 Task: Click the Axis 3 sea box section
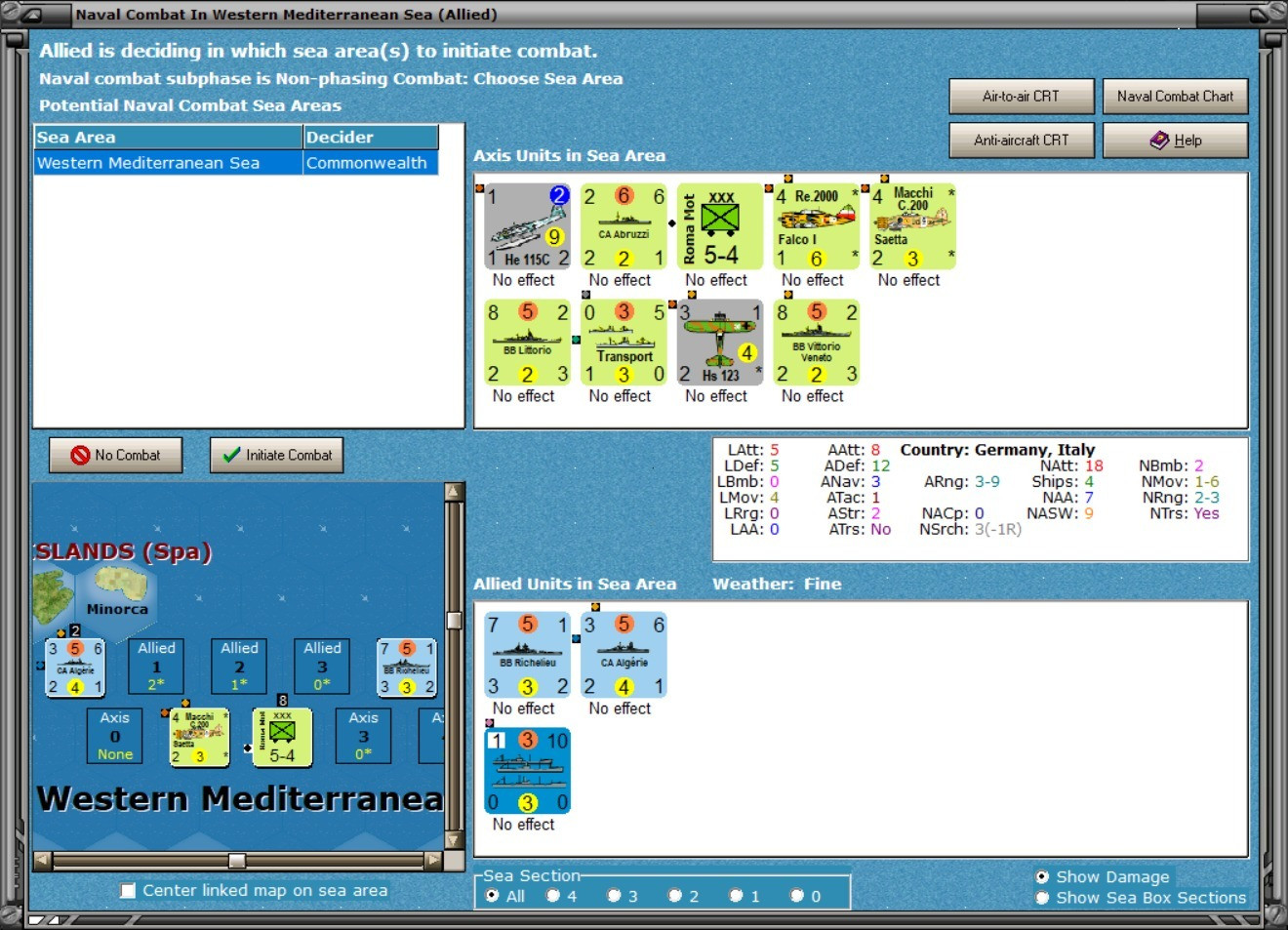coord(363,736)
